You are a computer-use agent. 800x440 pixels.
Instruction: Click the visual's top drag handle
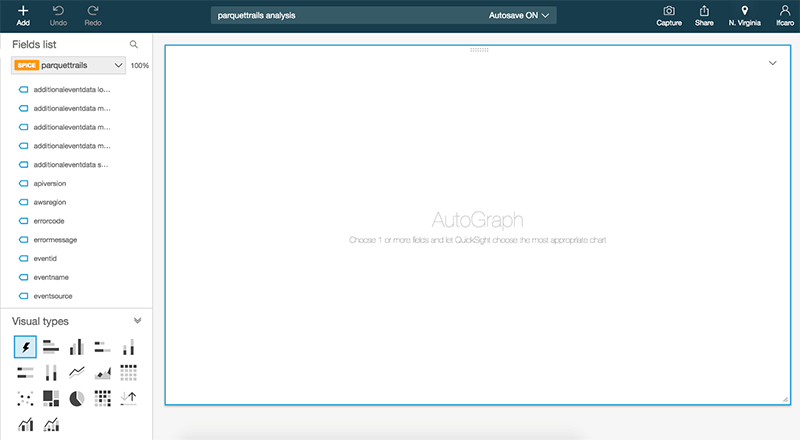pyautogui.click(x=479, y=50)
